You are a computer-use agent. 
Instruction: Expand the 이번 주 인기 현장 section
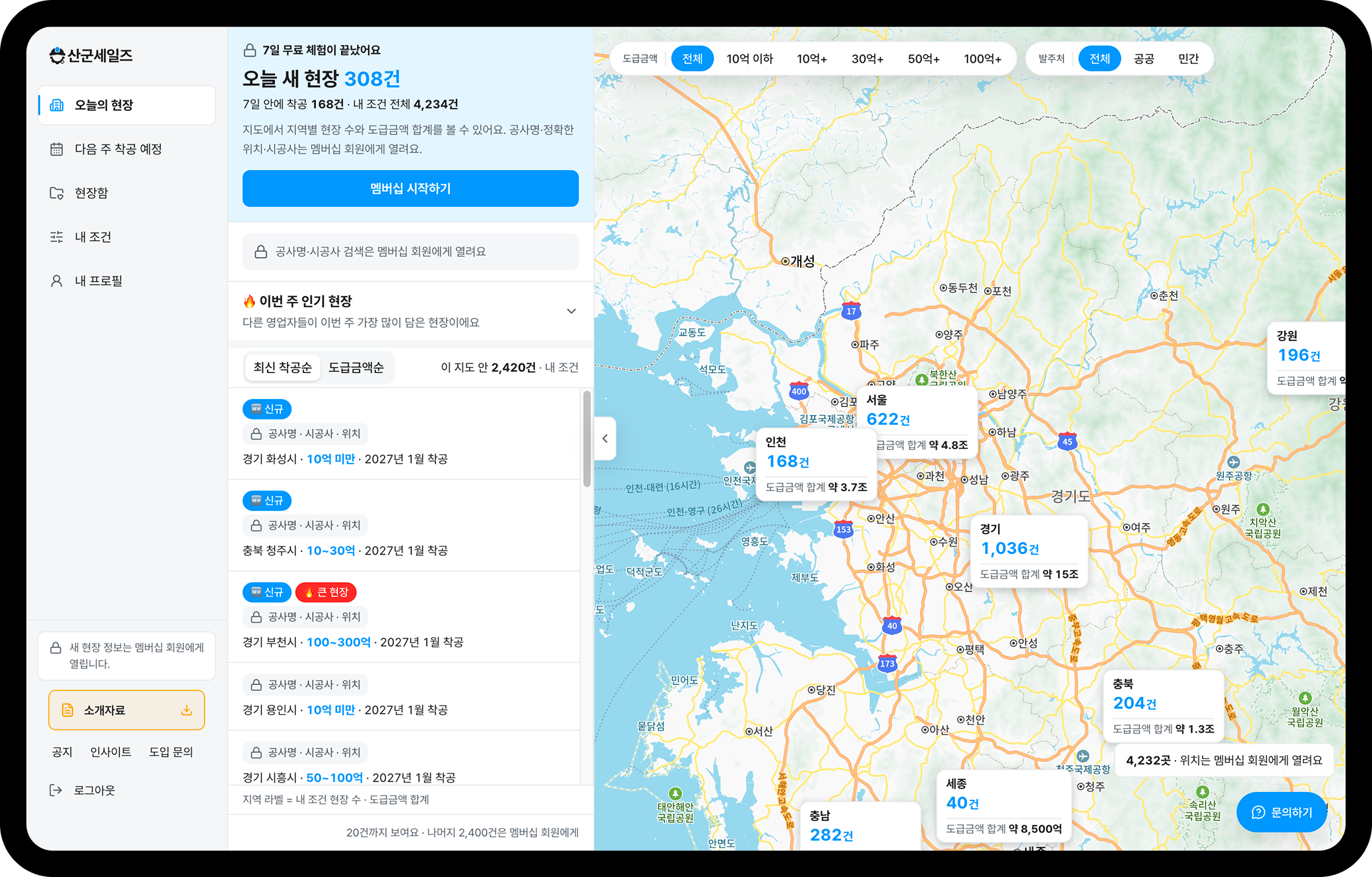pos(571,311)
